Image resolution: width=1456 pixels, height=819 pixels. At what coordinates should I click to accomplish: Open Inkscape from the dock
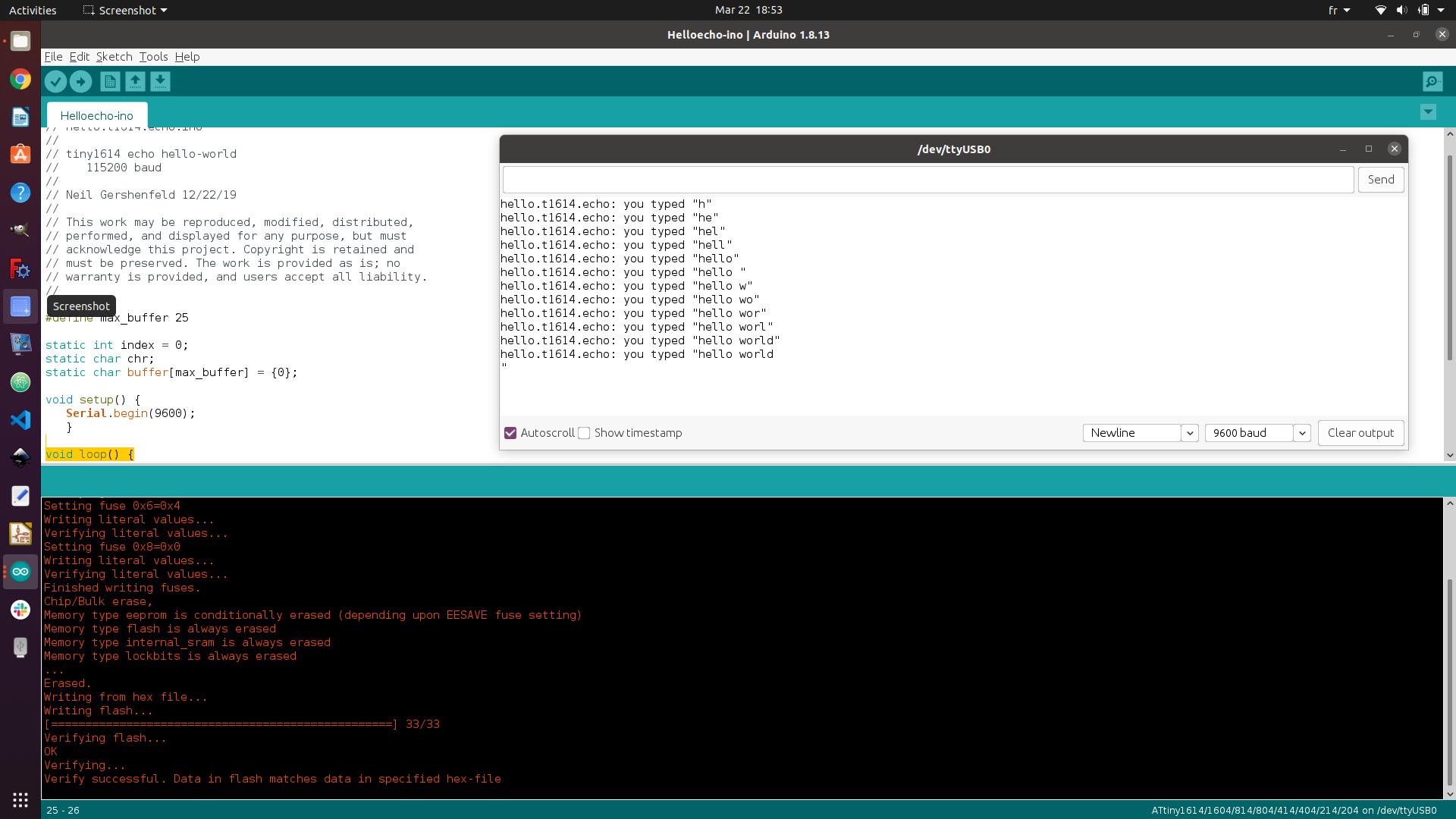click(x=20, y=458)
